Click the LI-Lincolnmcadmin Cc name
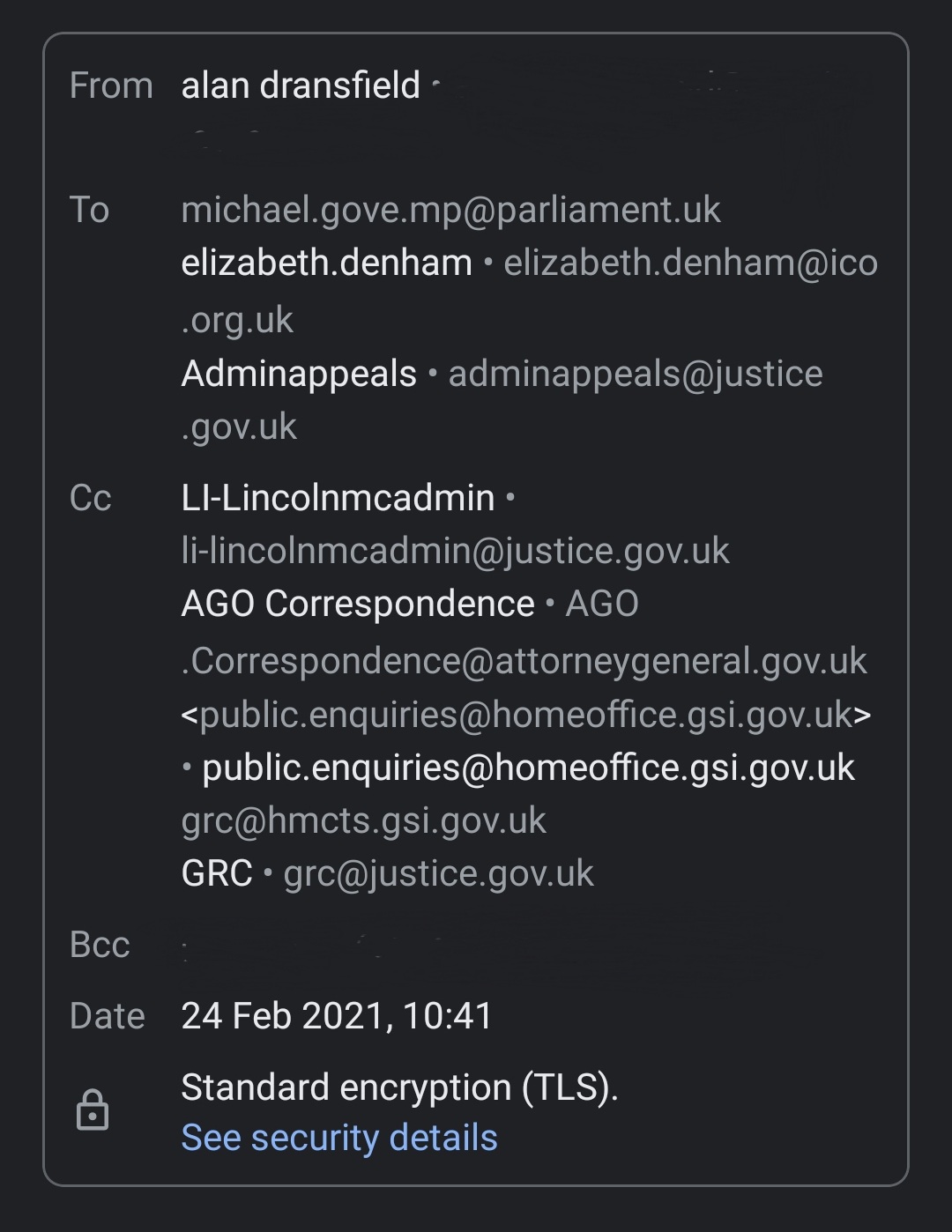The image size is (952, 1232). pos(338,498)
